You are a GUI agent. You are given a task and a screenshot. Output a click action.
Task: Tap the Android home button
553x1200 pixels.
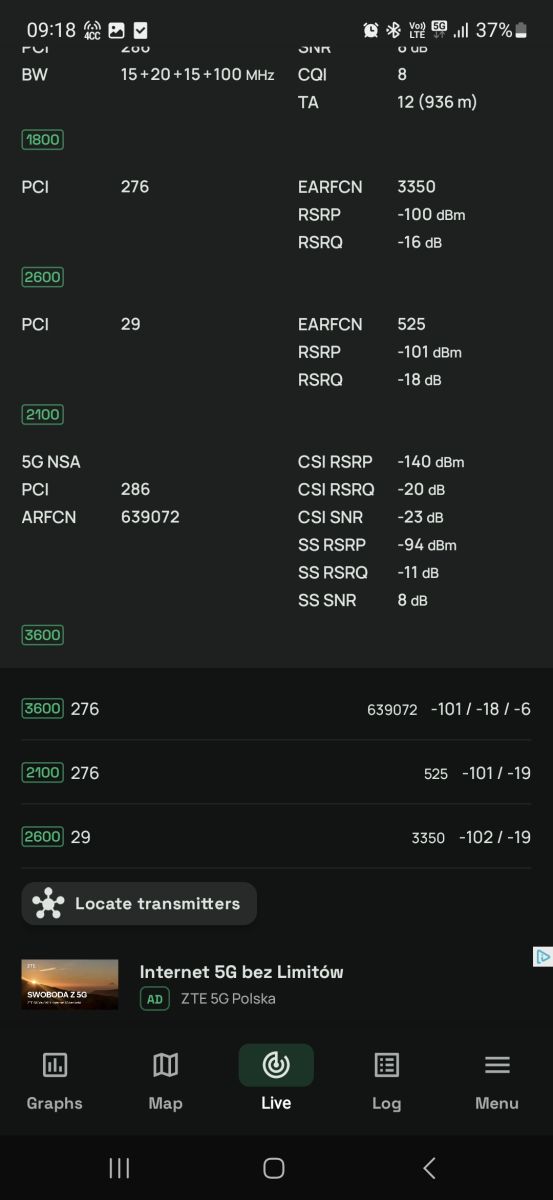(274, 1167)
